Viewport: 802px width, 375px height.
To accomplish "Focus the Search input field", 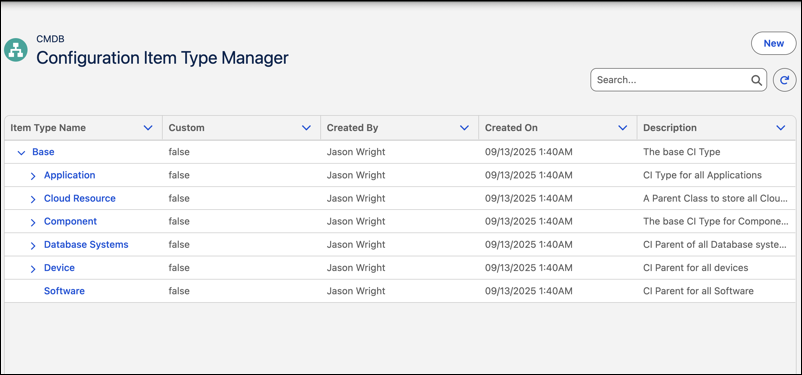I will pyautogui.click(x=678, y=80).
